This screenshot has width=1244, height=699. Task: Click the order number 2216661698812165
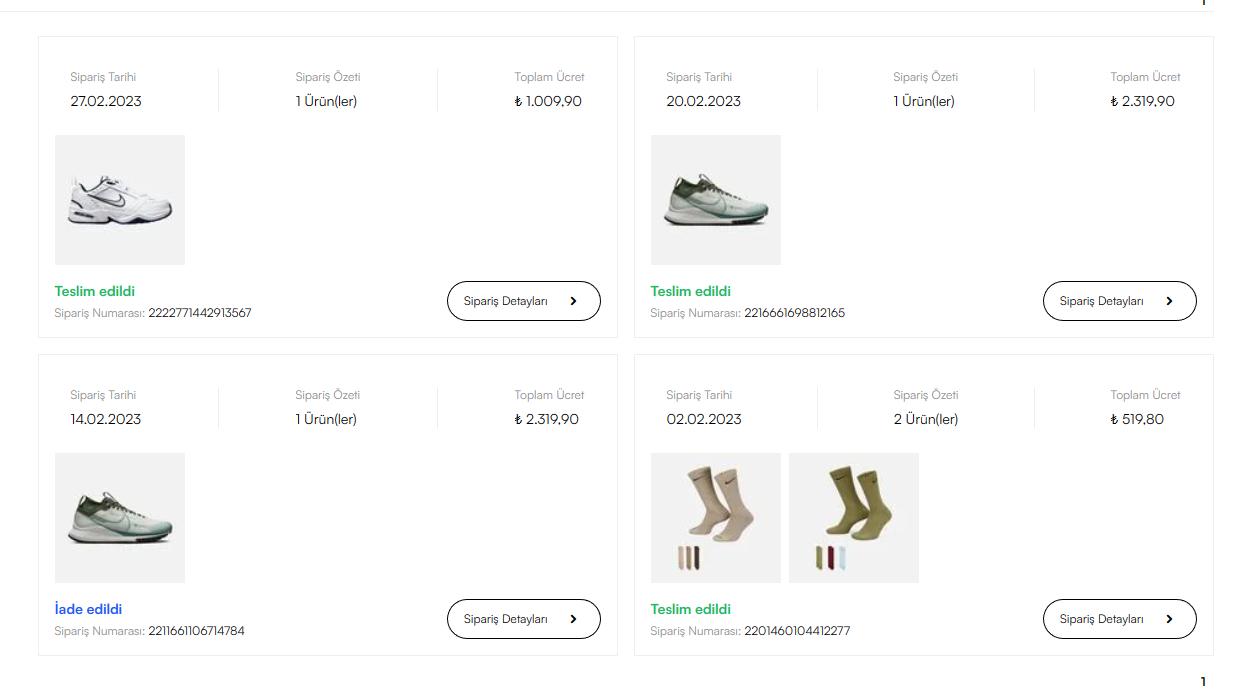795,313
